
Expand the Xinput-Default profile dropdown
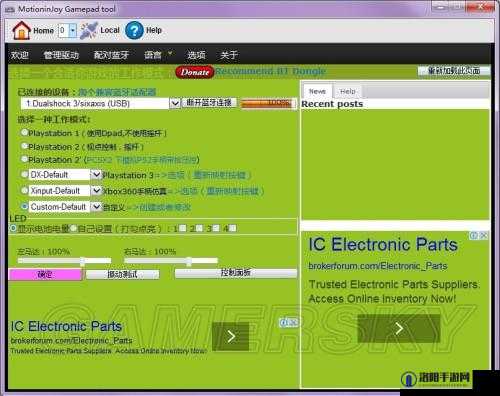coord(96,191)
